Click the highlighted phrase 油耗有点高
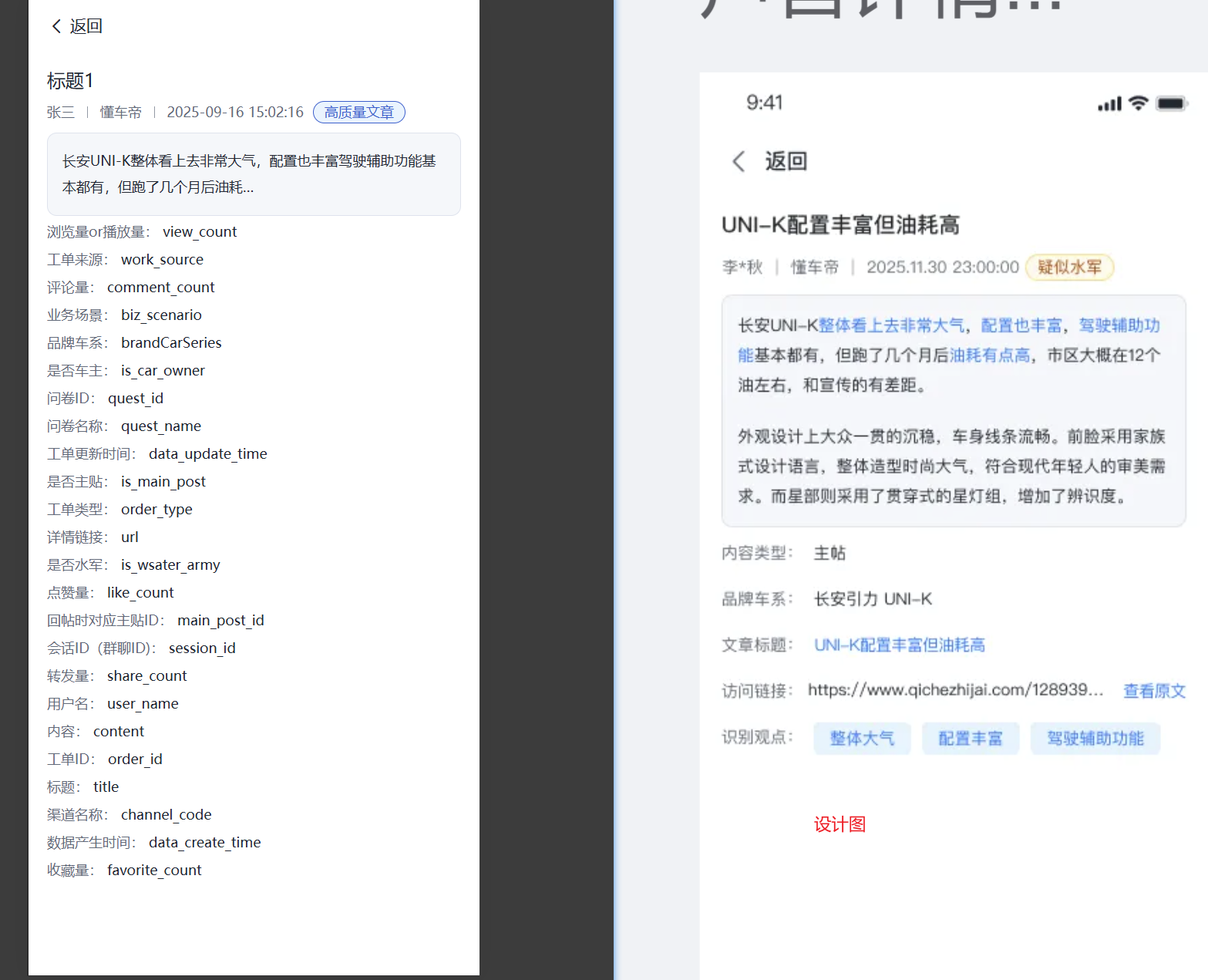 click(x=990, y=355)
